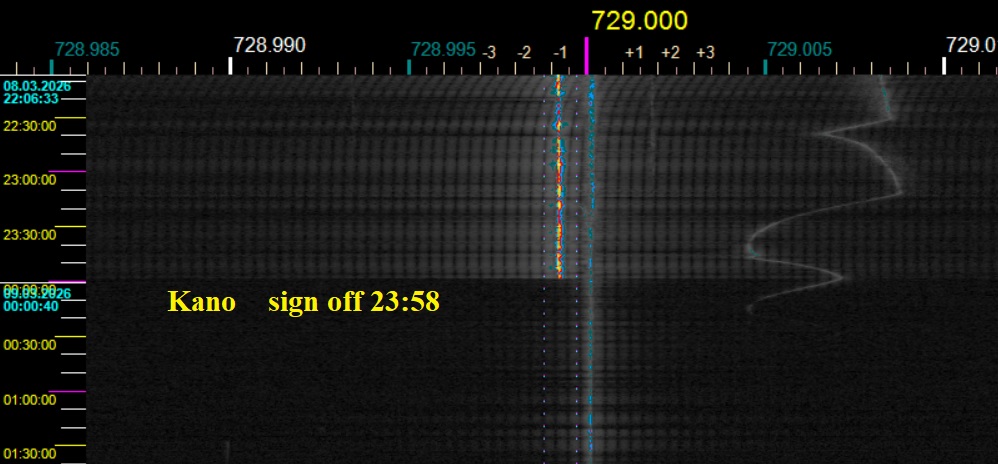Click the yellow 729.000 center frequency label
The height and width of the screenshot is (464, 1000).
626,21
